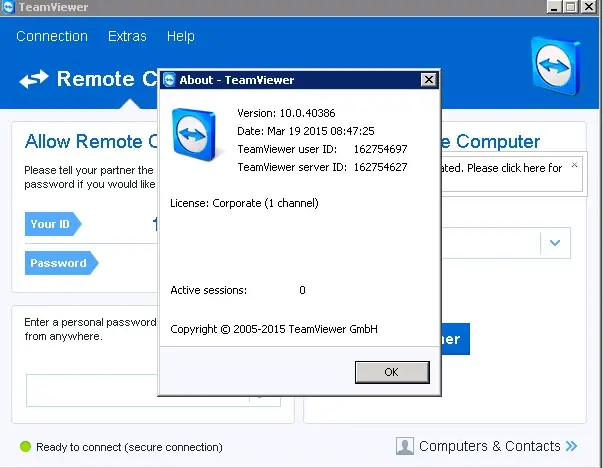Maximize the TeamViewer main window
Viewport: 603px width, 468px height.
pyautogui.click(x=571, y=7)
